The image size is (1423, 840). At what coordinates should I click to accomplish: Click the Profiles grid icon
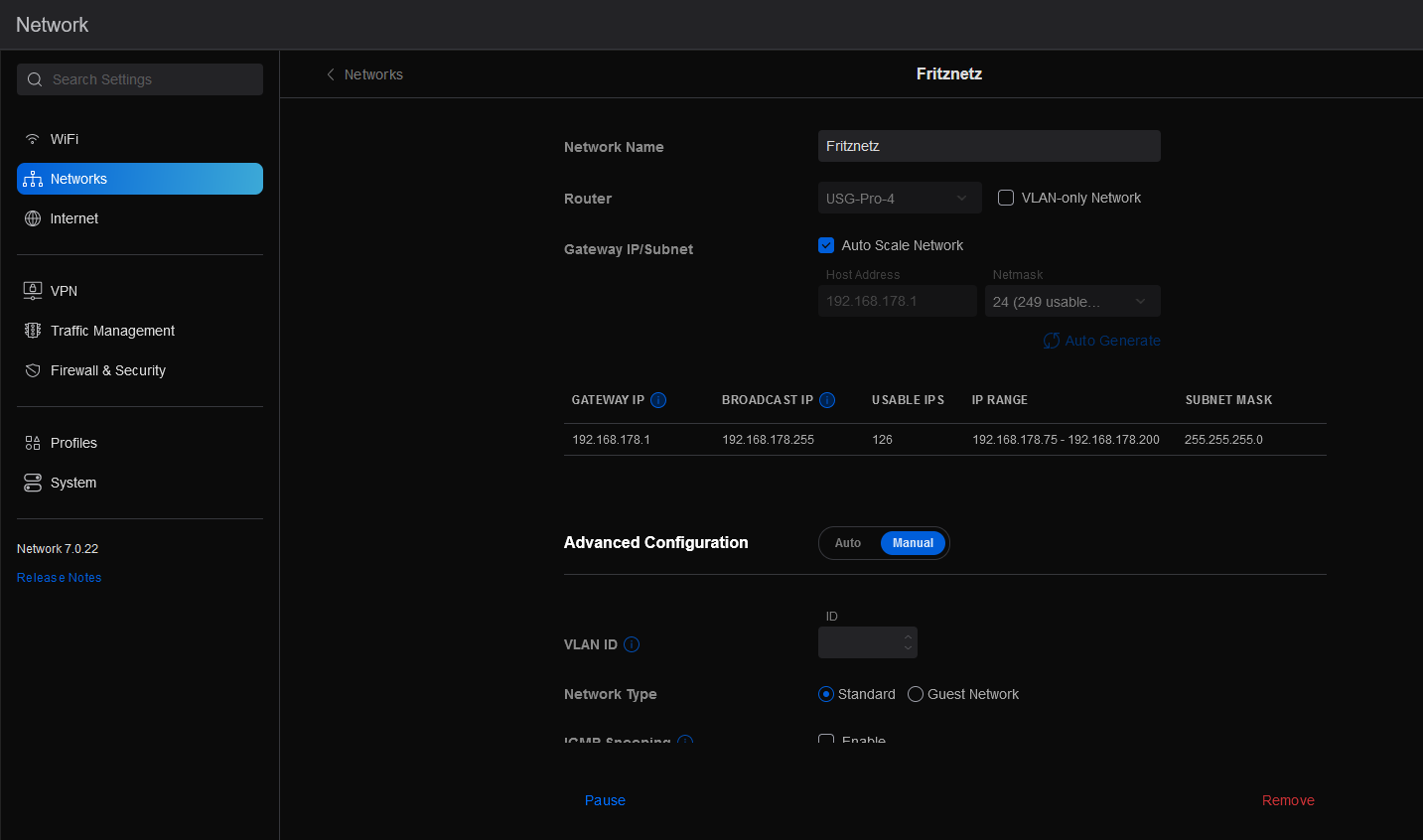33,443
